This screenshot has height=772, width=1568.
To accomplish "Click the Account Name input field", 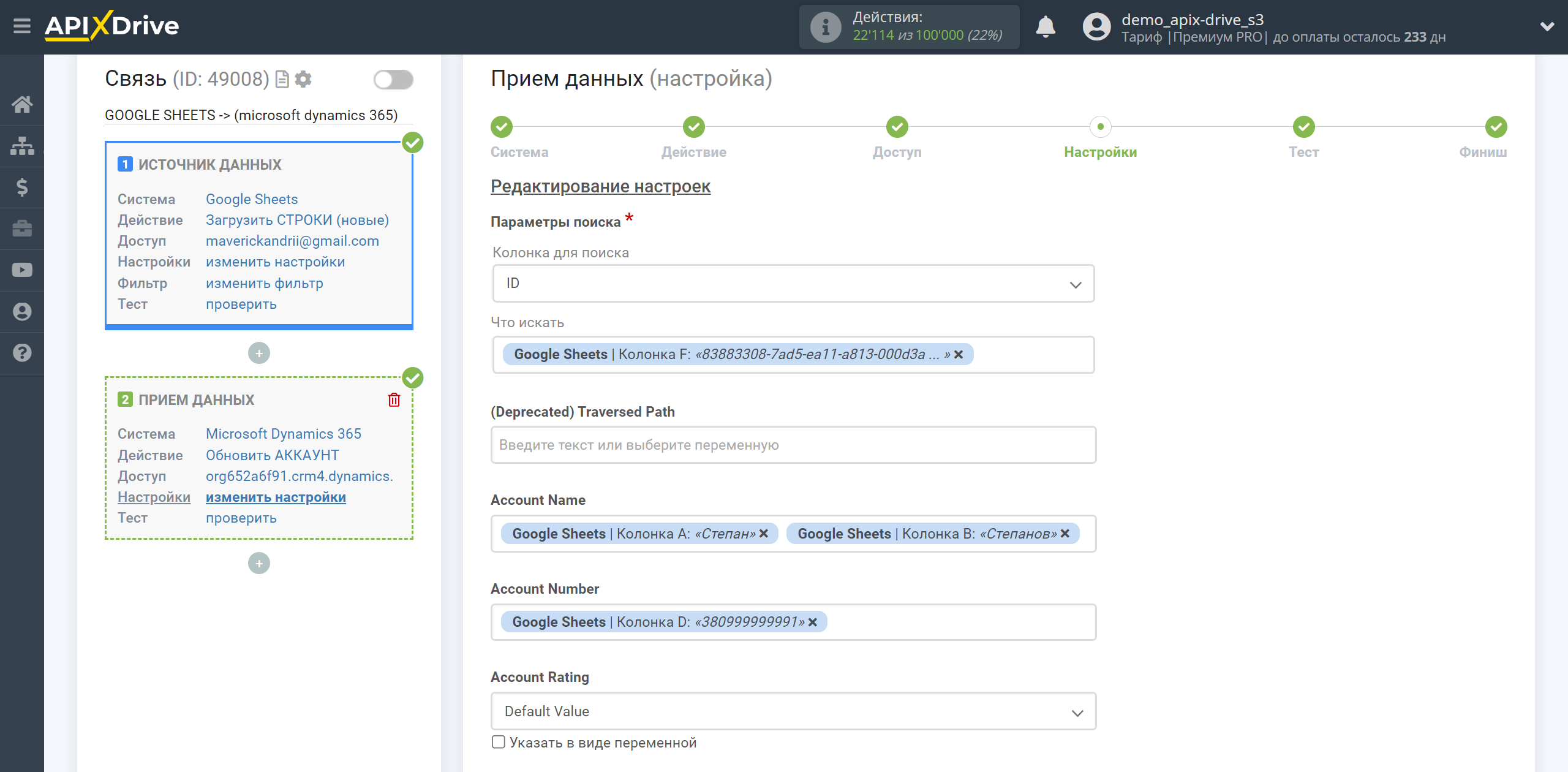I will coord(793,534).
